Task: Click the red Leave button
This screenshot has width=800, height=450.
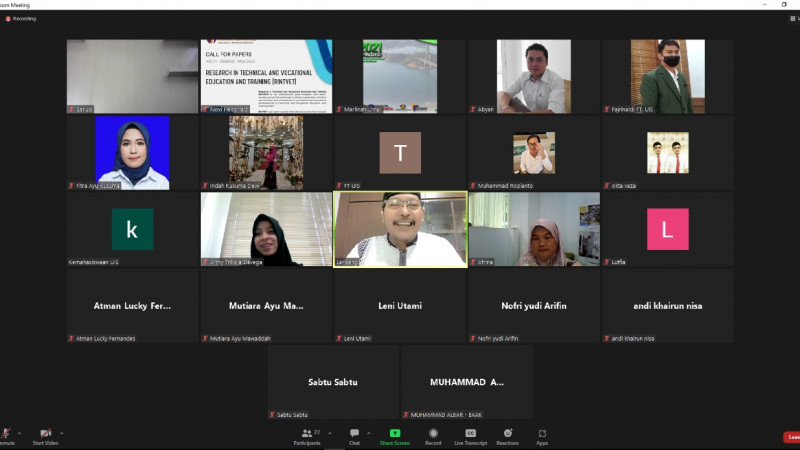Action: coord(792,437)
